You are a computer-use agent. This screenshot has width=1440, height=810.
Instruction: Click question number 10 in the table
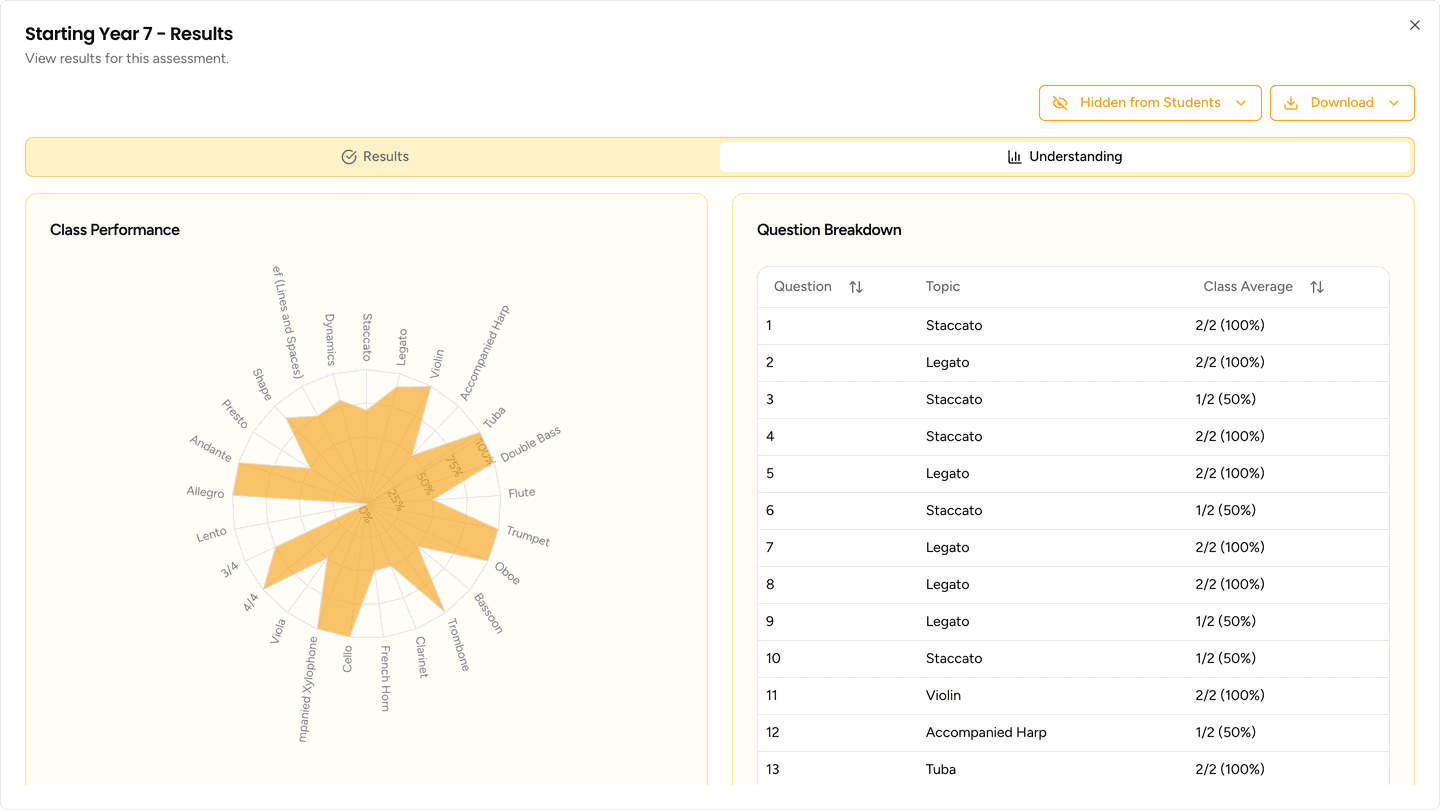pos(773,658)
